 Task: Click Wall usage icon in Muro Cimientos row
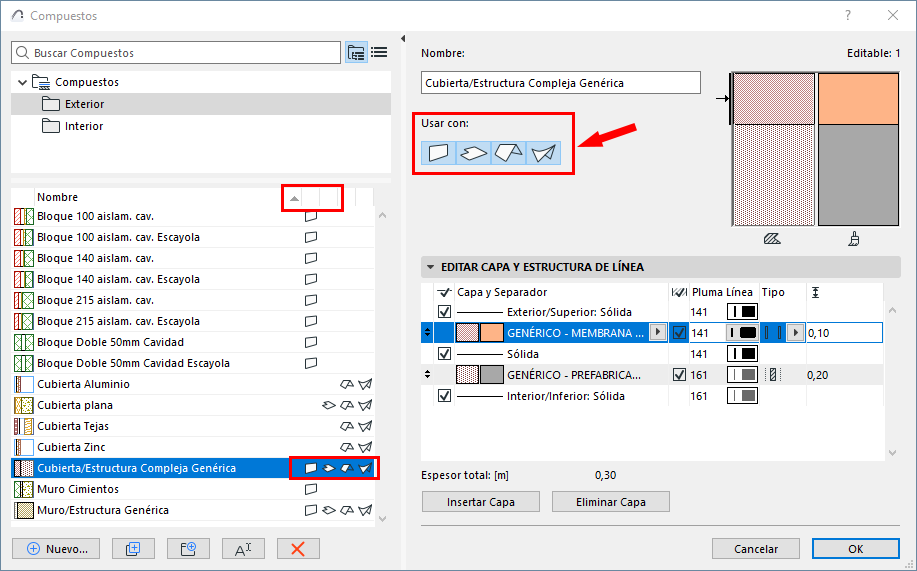[311, 489]
